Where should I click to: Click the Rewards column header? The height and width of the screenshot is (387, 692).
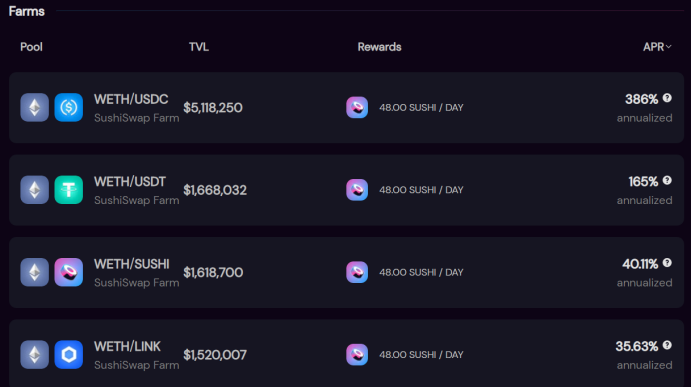click(x=380, y=47)
